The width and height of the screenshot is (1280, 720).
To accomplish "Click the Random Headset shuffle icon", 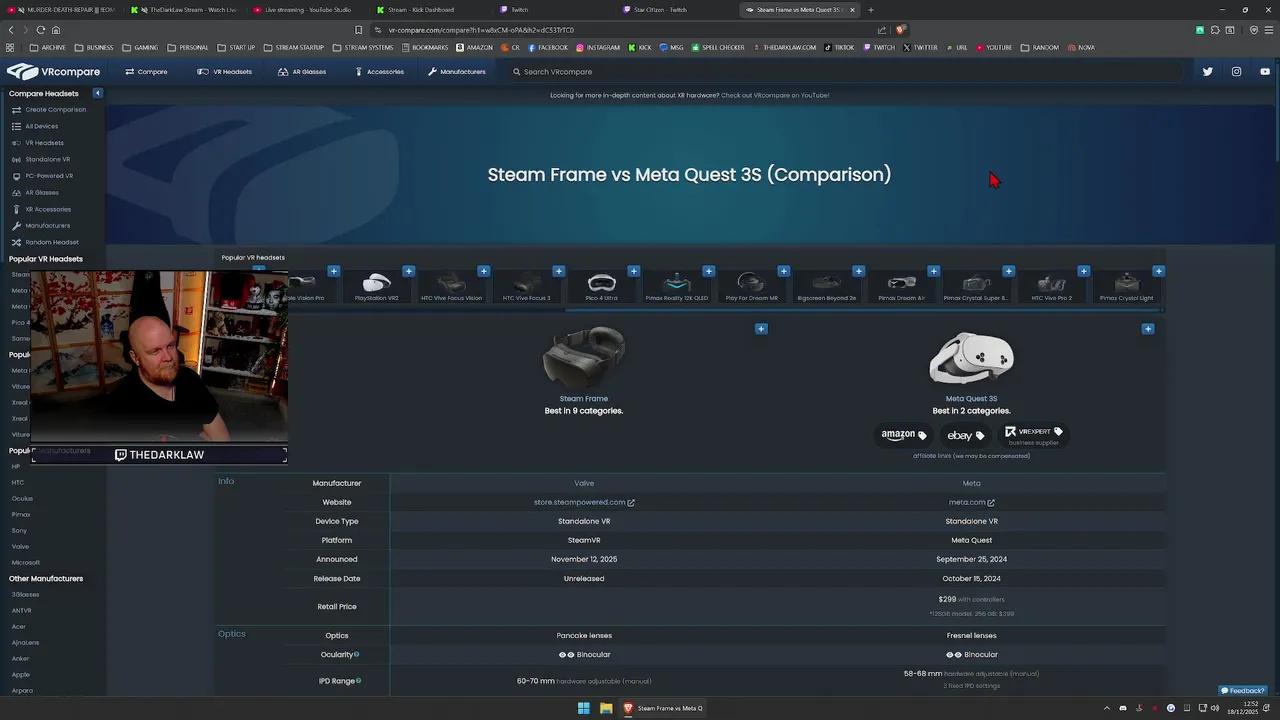I will (18, 242).
